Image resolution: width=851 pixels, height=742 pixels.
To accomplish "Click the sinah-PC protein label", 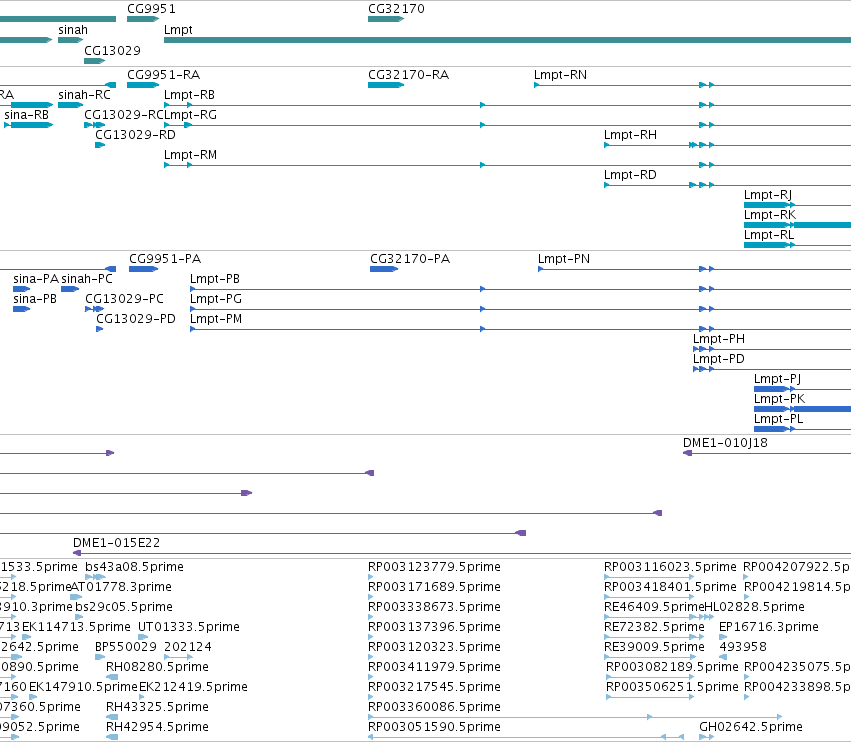I will 87,278.
